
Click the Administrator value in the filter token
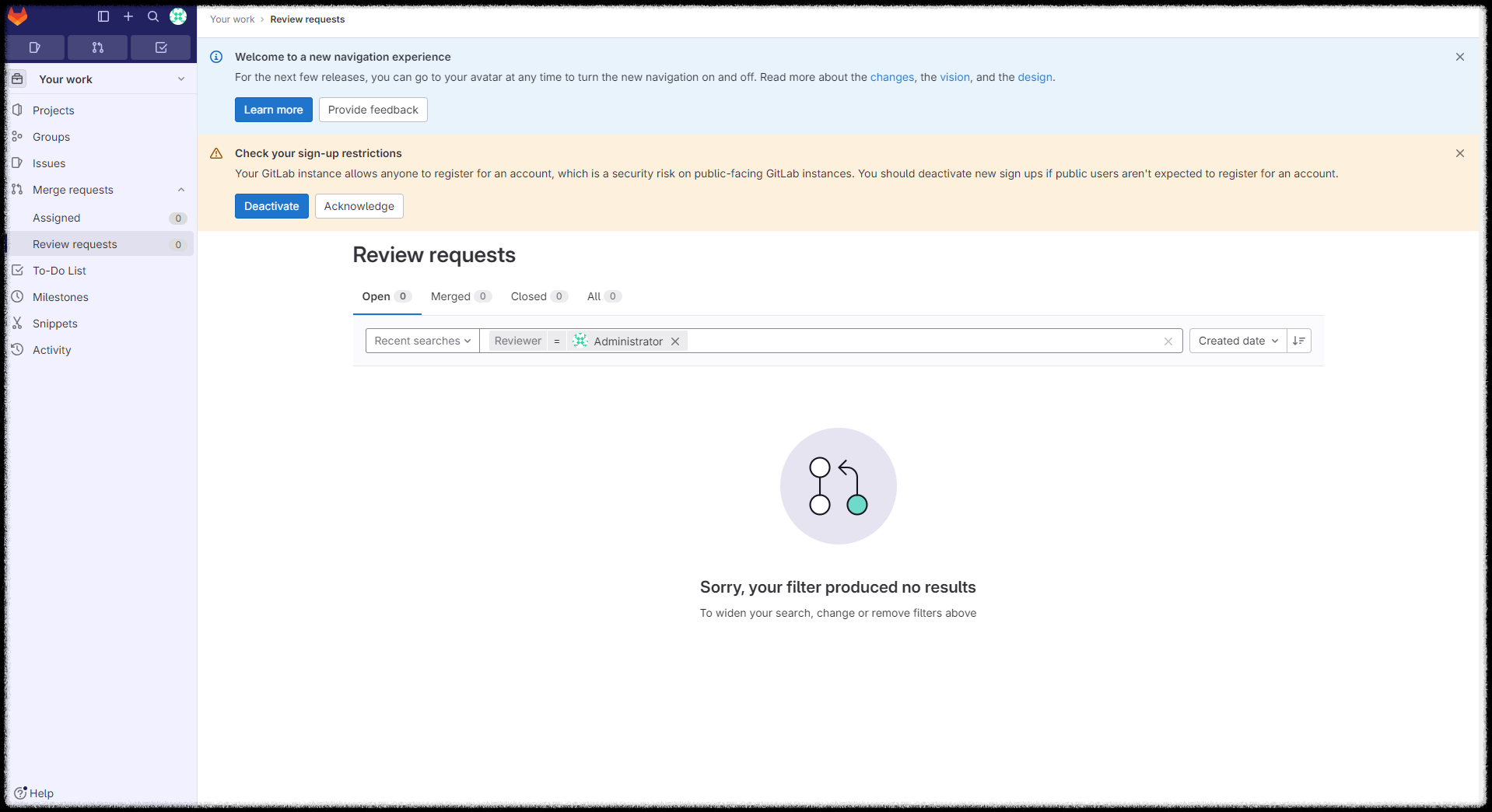tap(628, 341)
